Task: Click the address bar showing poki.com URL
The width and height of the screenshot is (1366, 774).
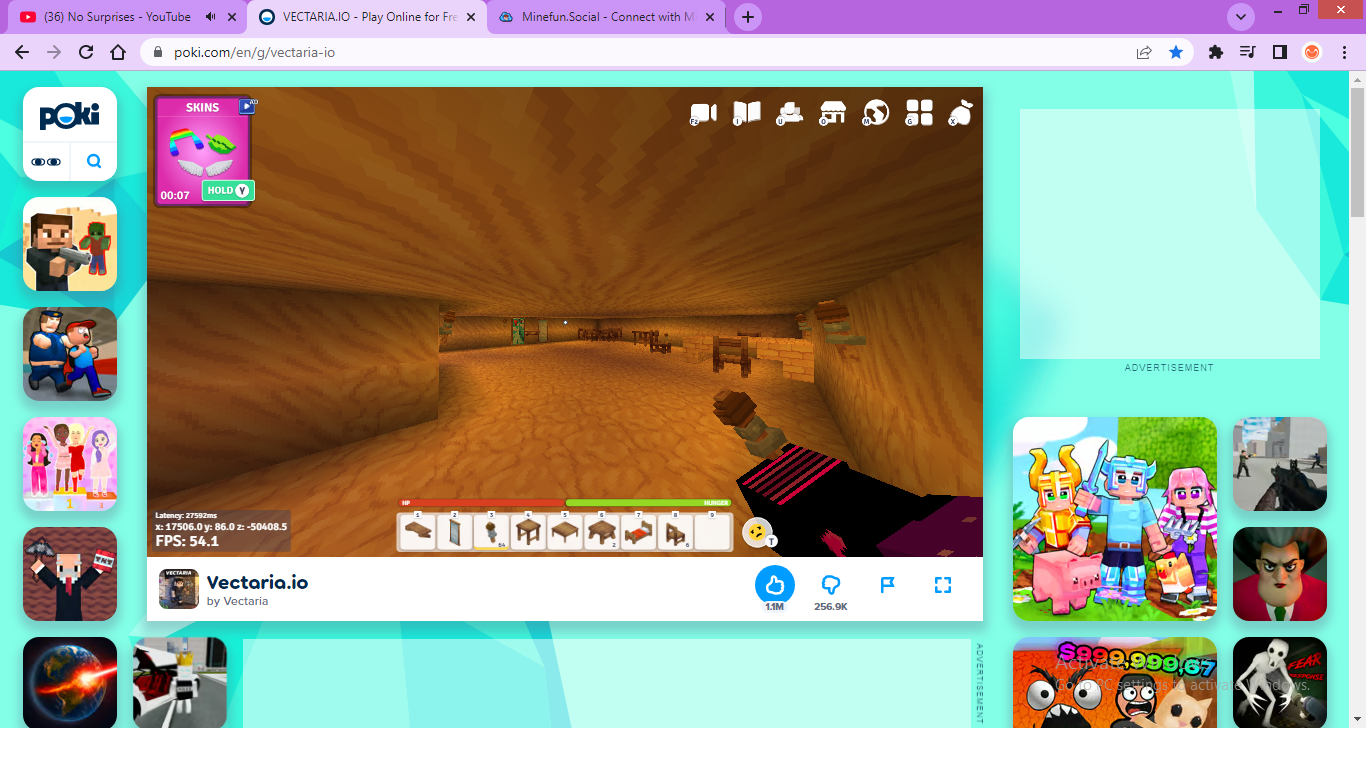Action: pyautogui.click(x=640, y=52)
